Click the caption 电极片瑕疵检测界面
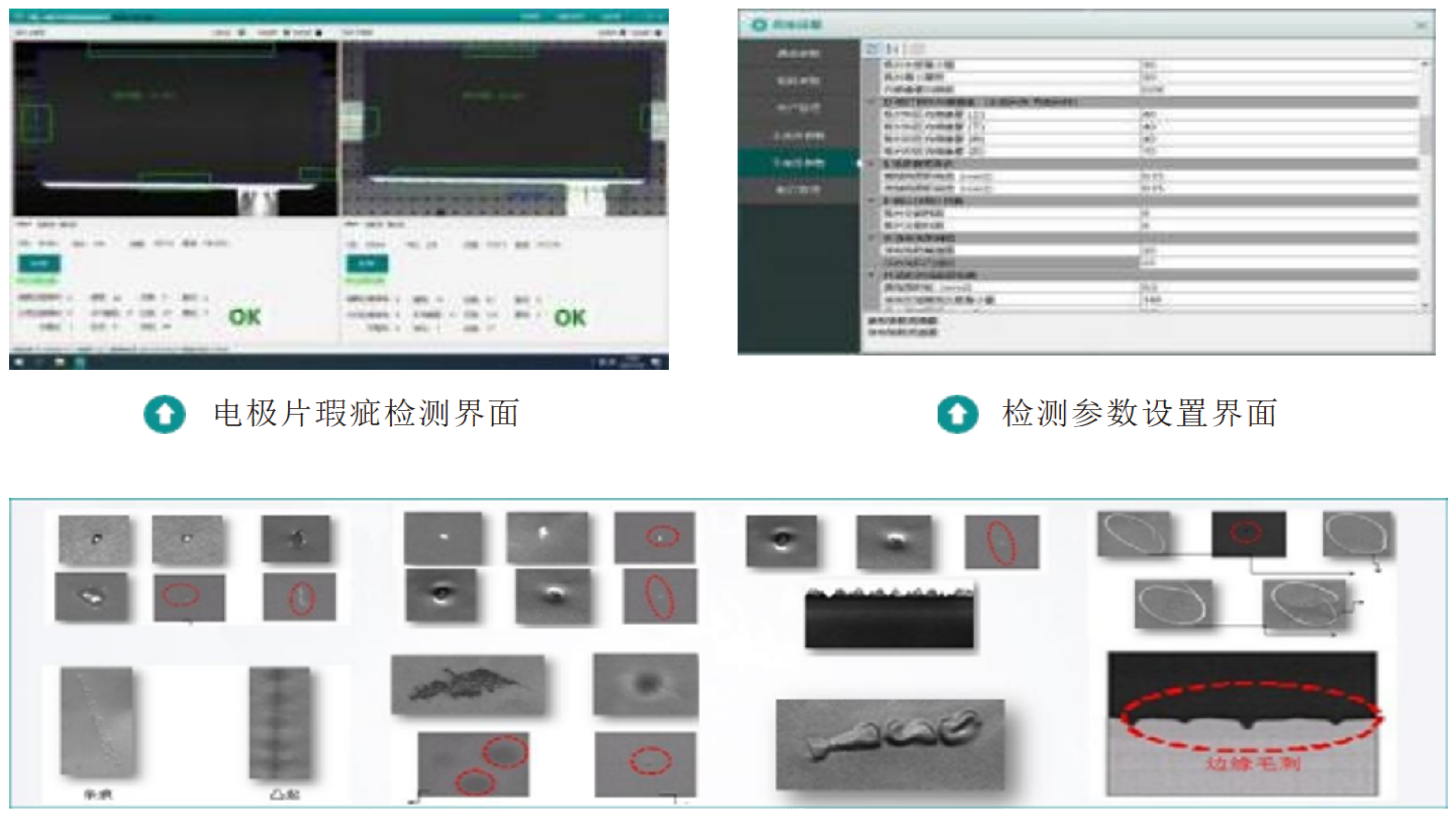 pyautogui.click(x=366, y=413)
